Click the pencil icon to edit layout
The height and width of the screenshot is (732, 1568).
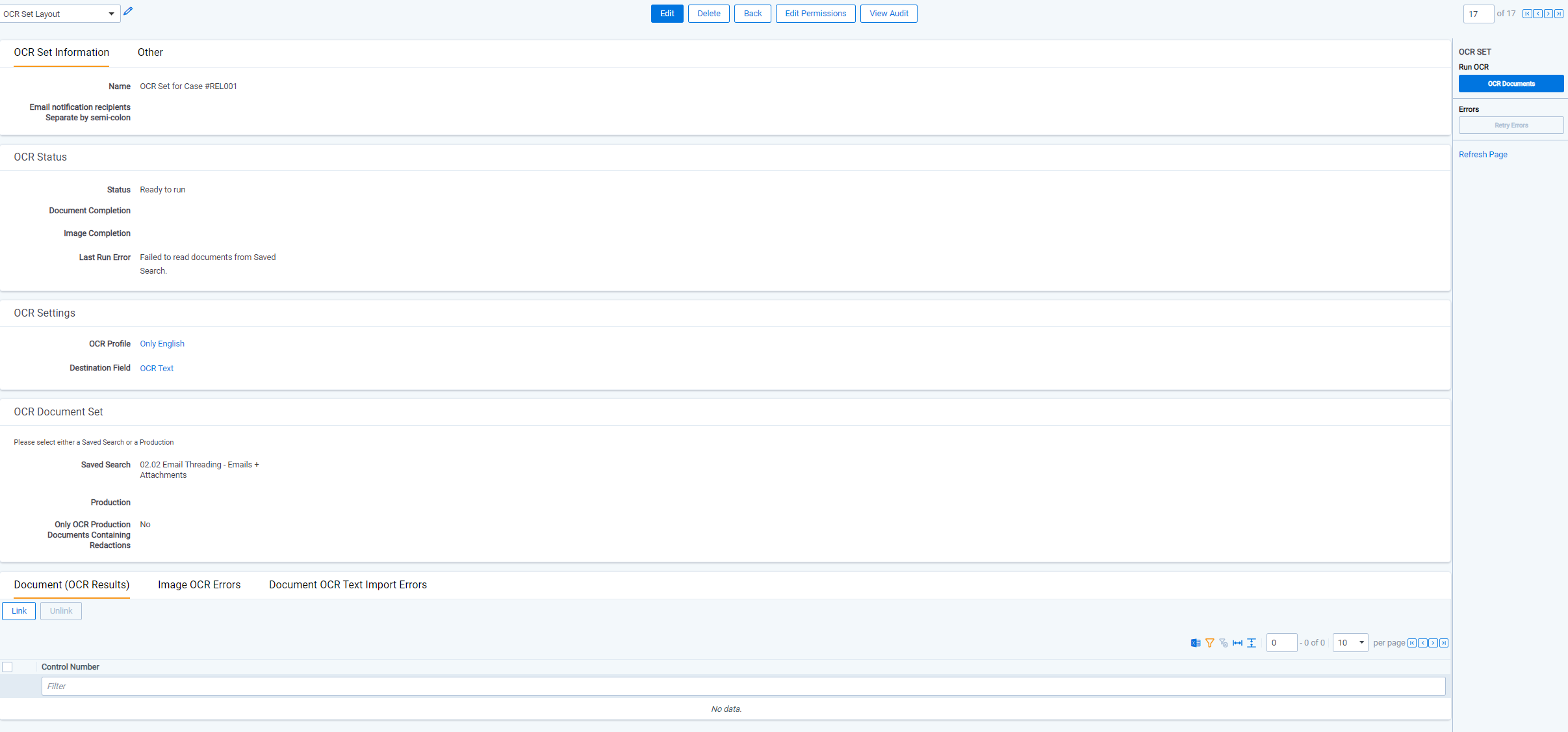pyautogui.click(x=128, y=11)
